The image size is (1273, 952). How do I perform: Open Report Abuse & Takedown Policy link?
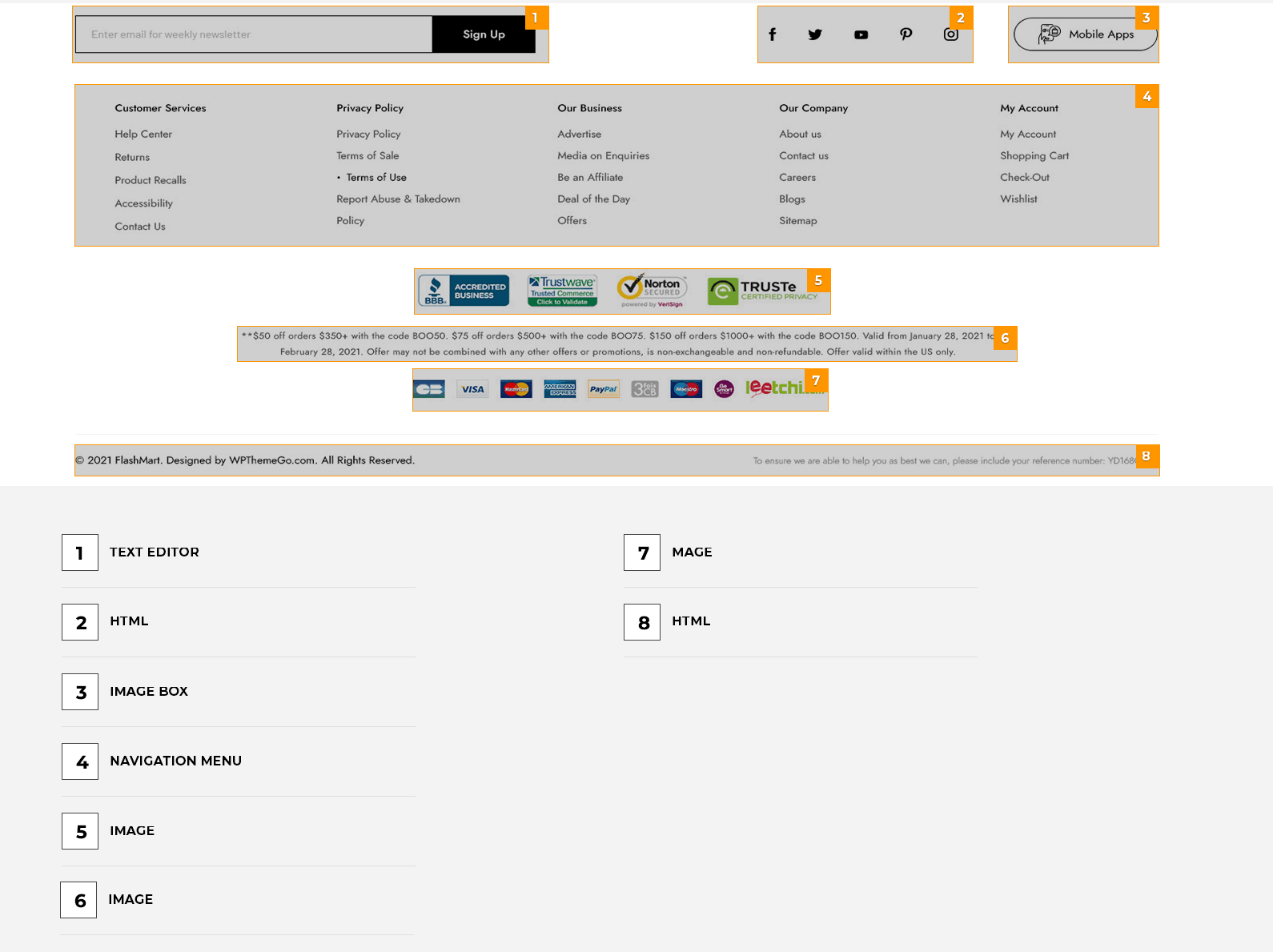(x=398, y=210)
